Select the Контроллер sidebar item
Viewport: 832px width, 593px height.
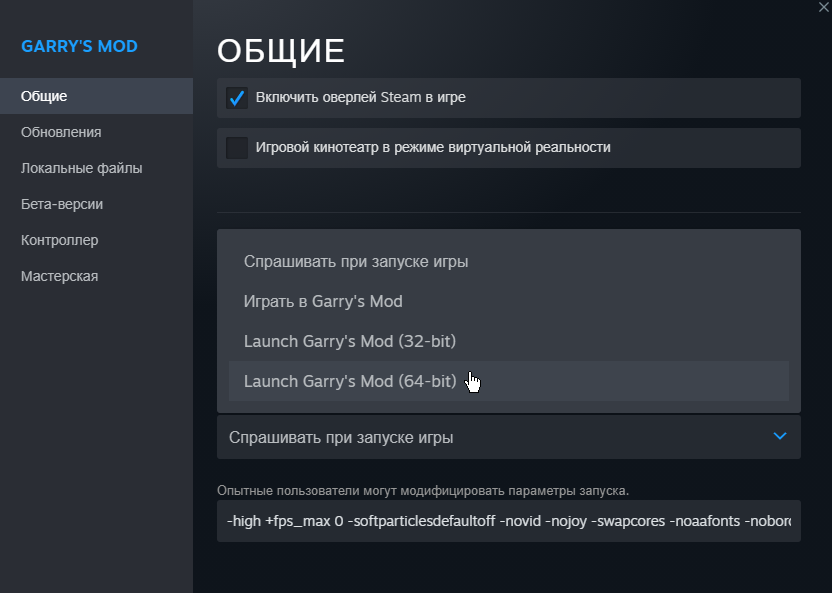96,240
